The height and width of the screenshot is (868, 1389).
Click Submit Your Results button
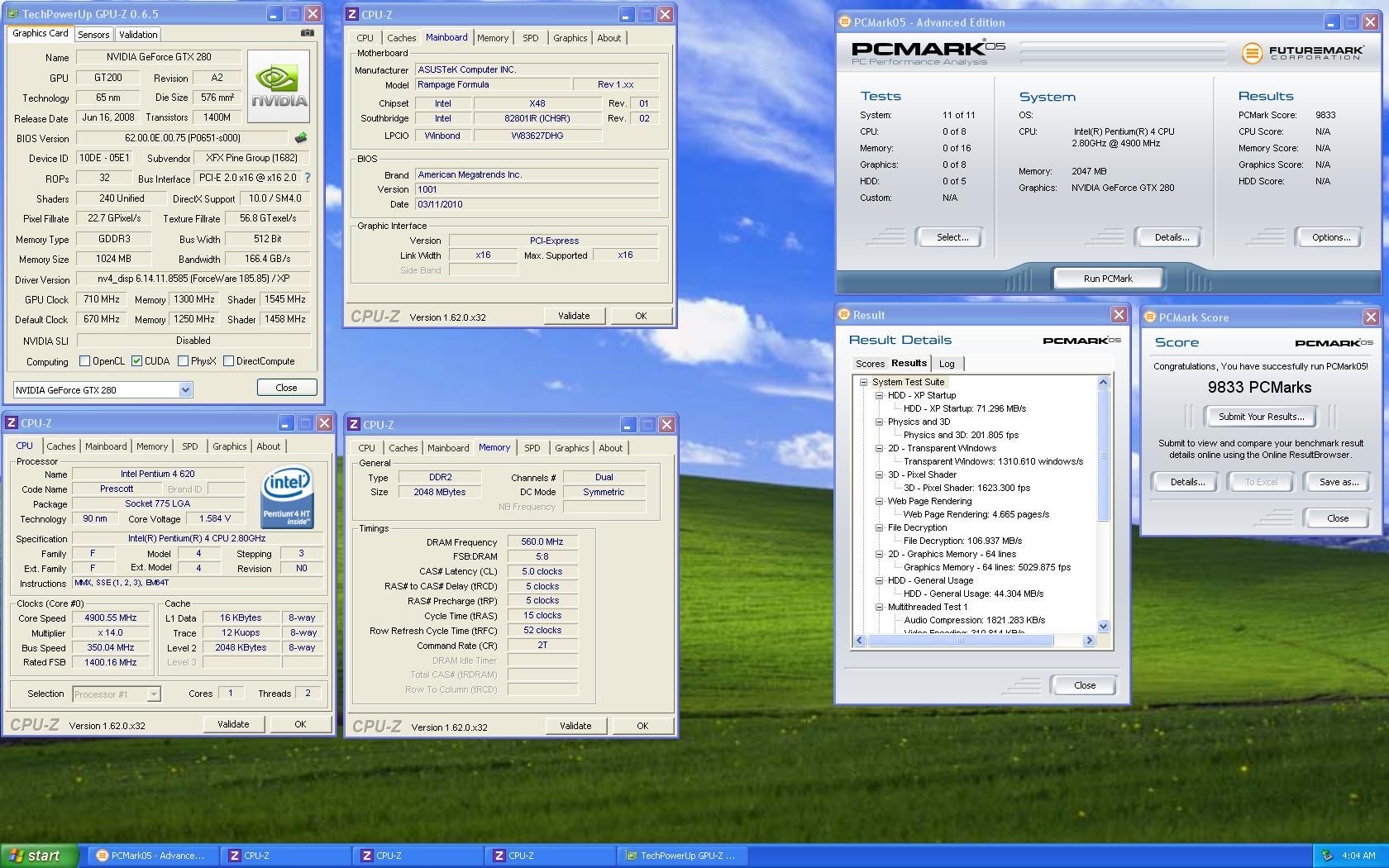pyautogui.click(x=1261, y=417)
